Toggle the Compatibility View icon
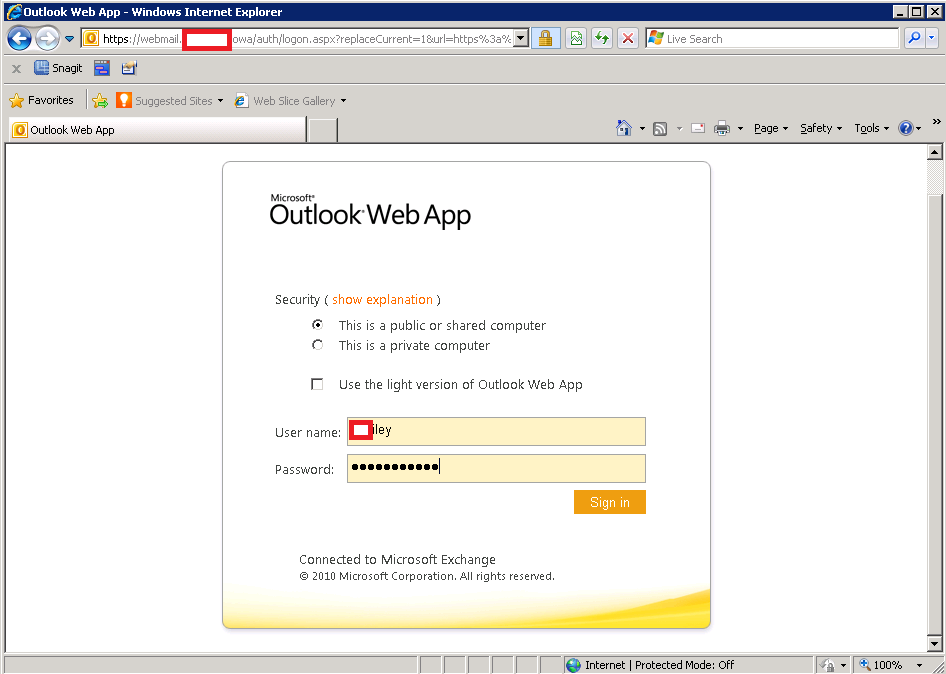946x674 pixels. 576,39
